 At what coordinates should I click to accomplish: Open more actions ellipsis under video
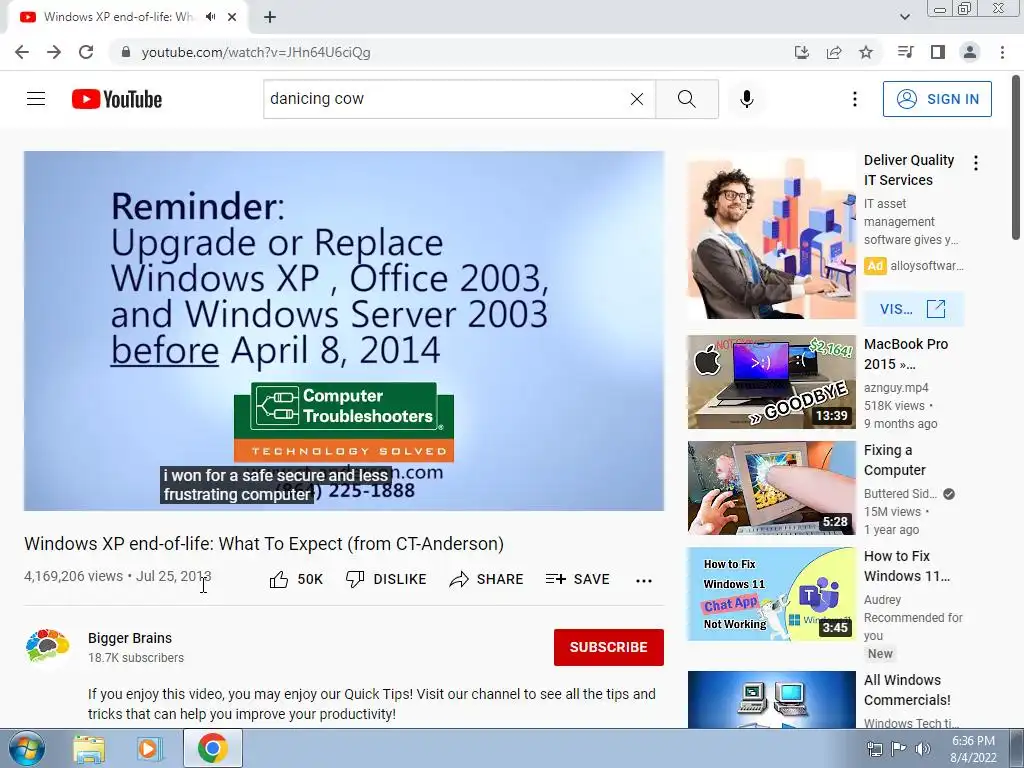(x=644, y=581)
